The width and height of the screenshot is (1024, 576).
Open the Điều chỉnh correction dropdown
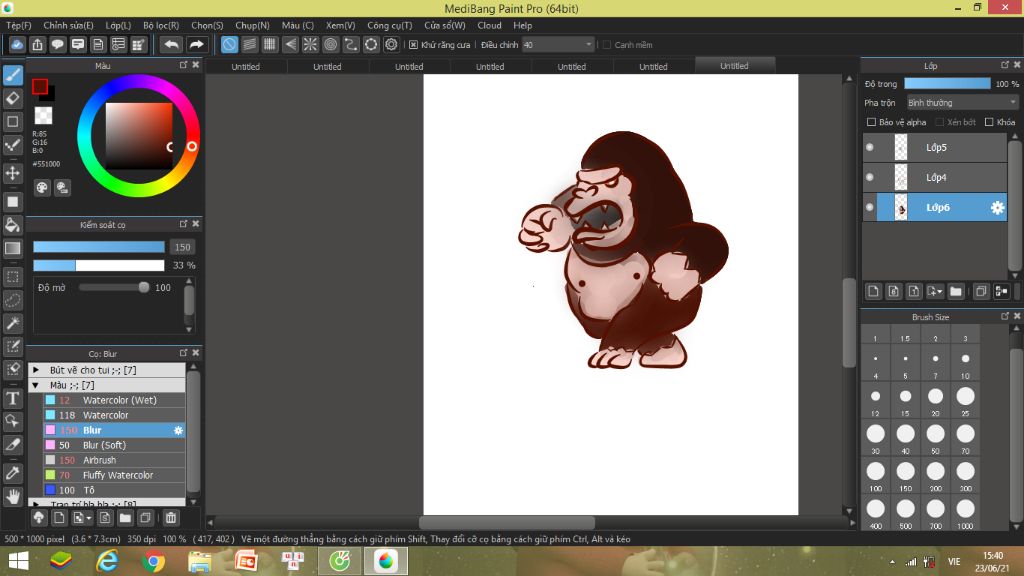coord(558,45)
